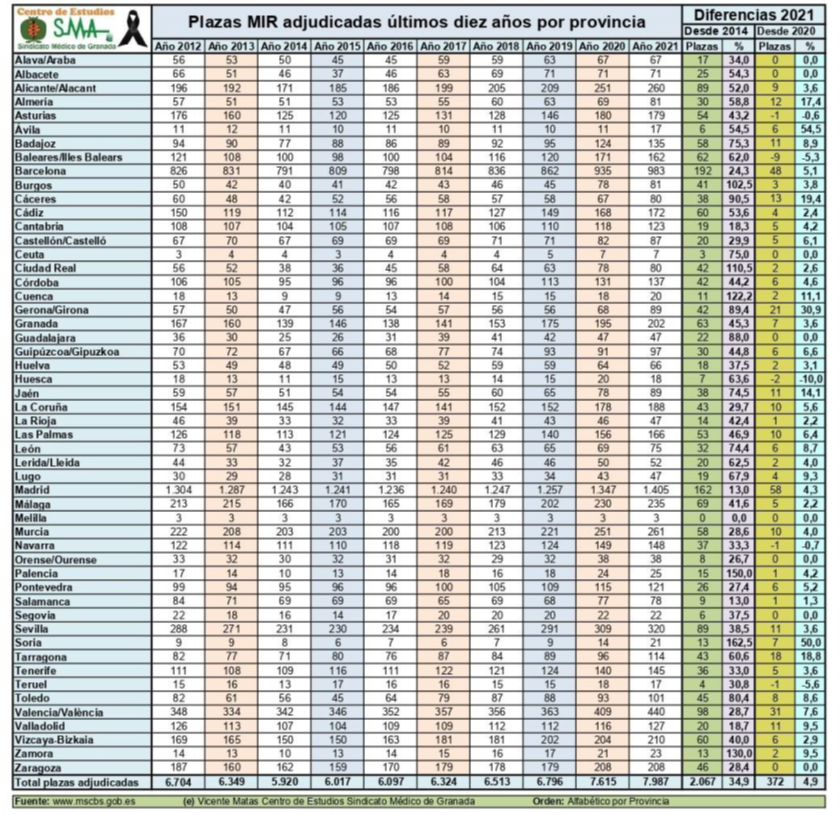Click the 'Centro de Estudios' heading text

[x=65, y=11]
